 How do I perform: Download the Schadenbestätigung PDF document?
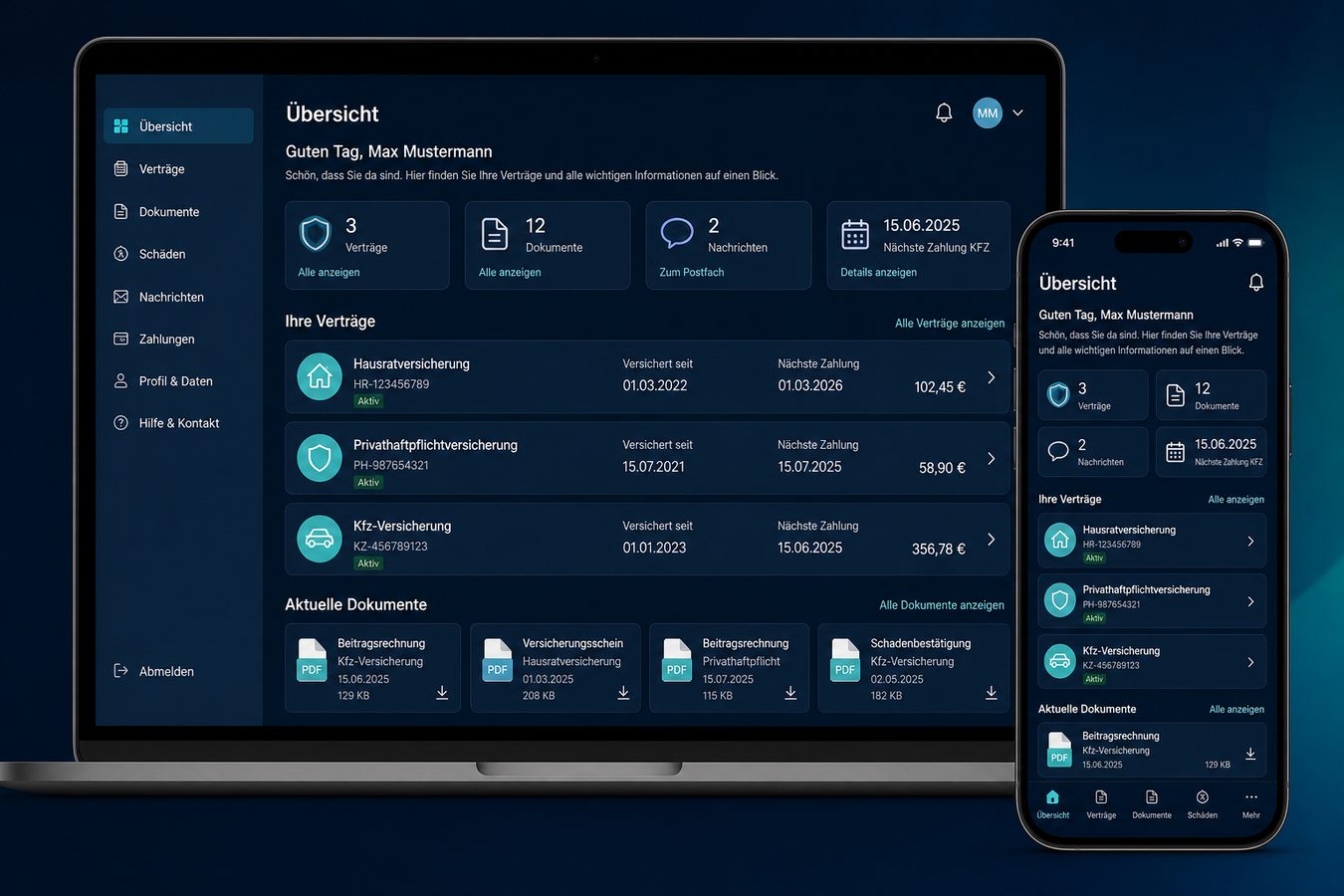click(992, 693)
